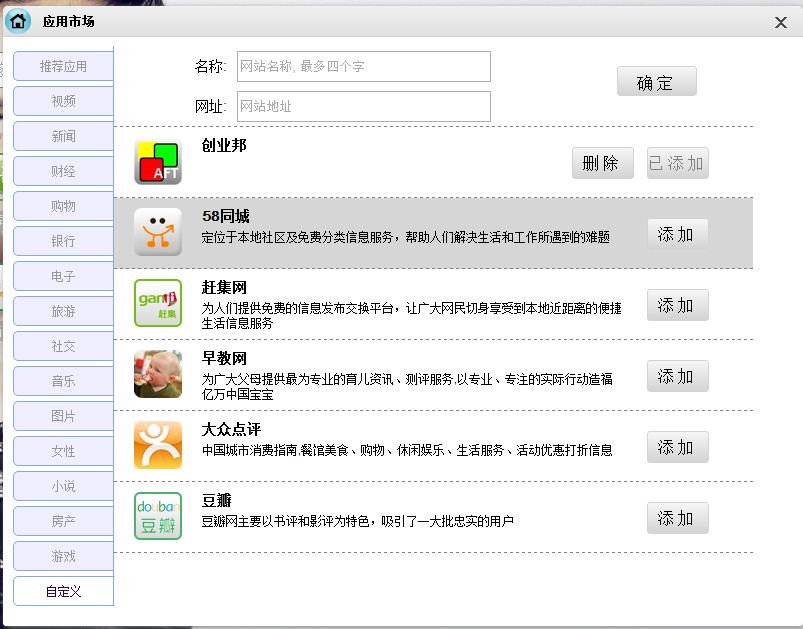803x629 pixels.
Task: Click the 豆瓣 title text
Action: coord(217,500)
